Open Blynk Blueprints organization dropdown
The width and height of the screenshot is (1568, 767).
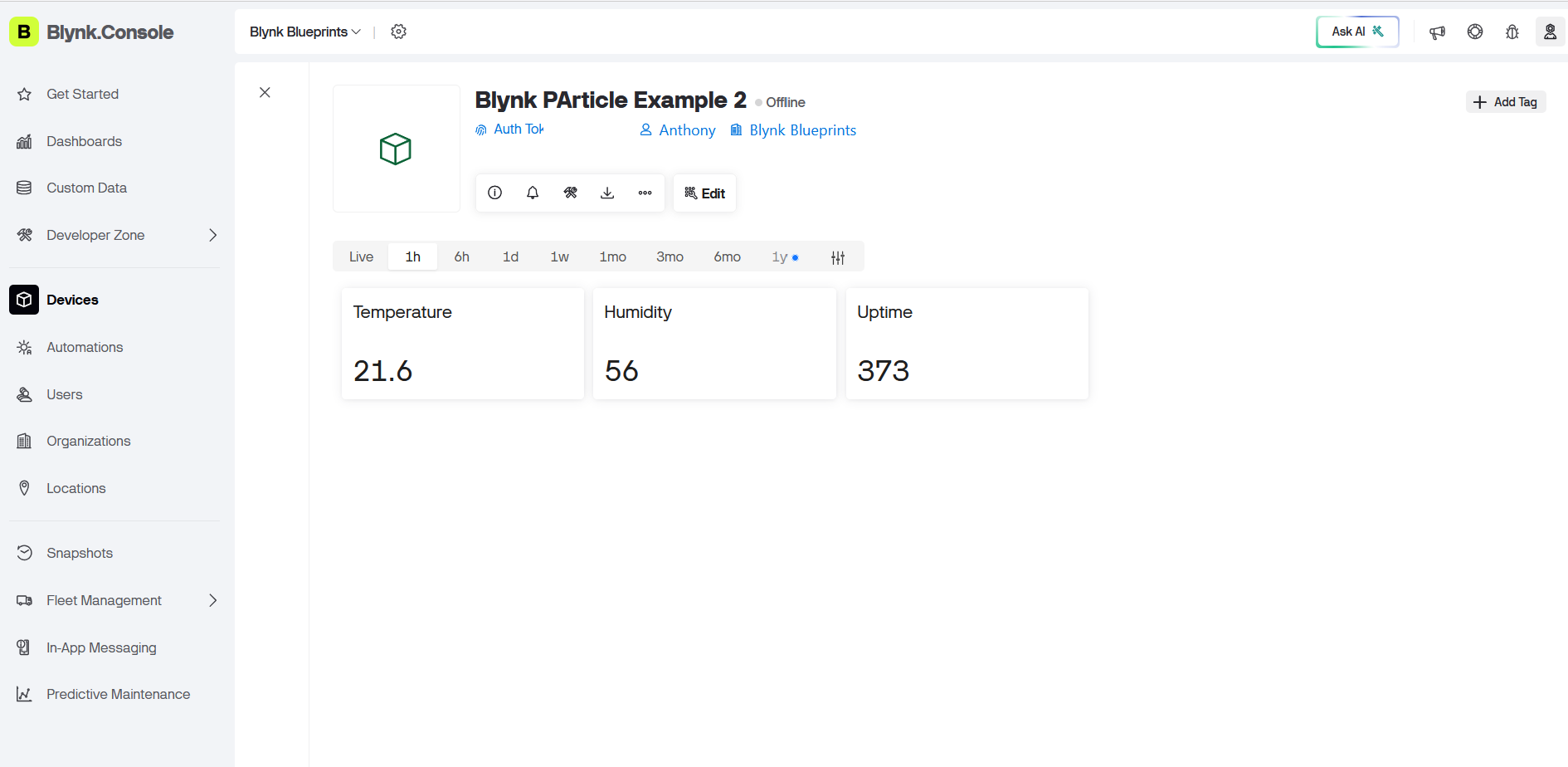[305, 32]
